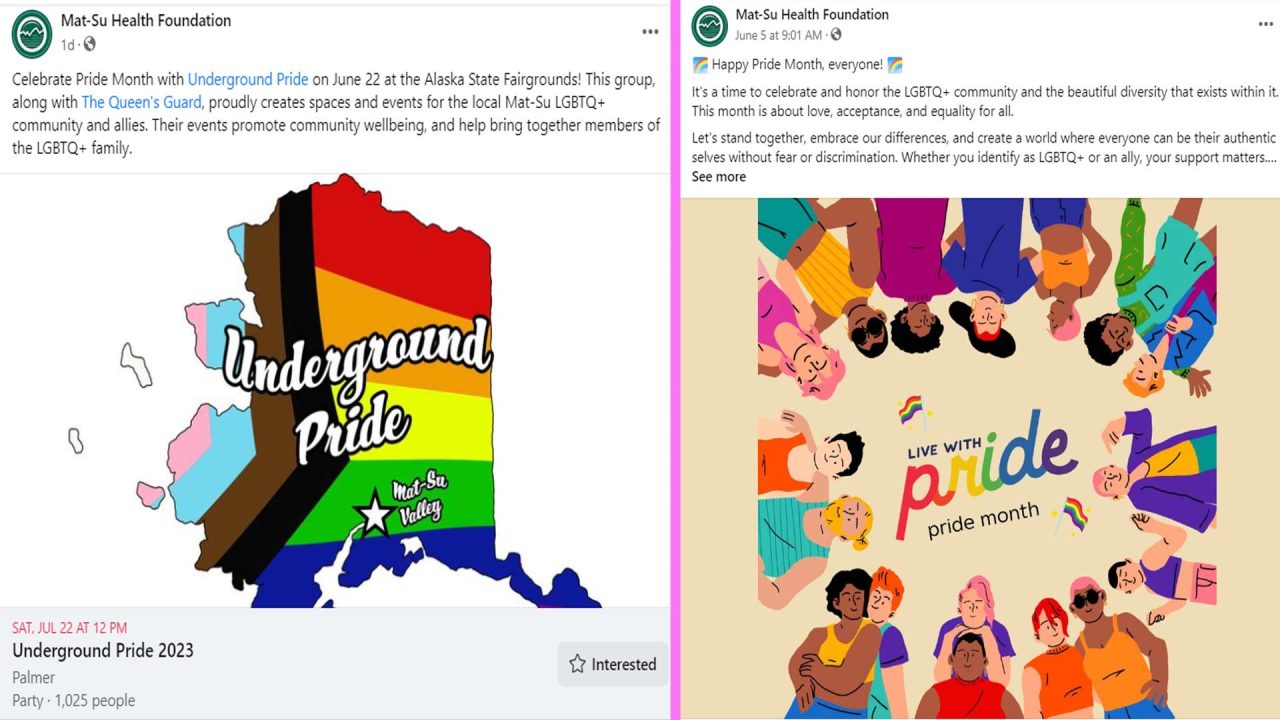
Task: Open three-dot options menu on left post
Action: [x=650, y=32]
